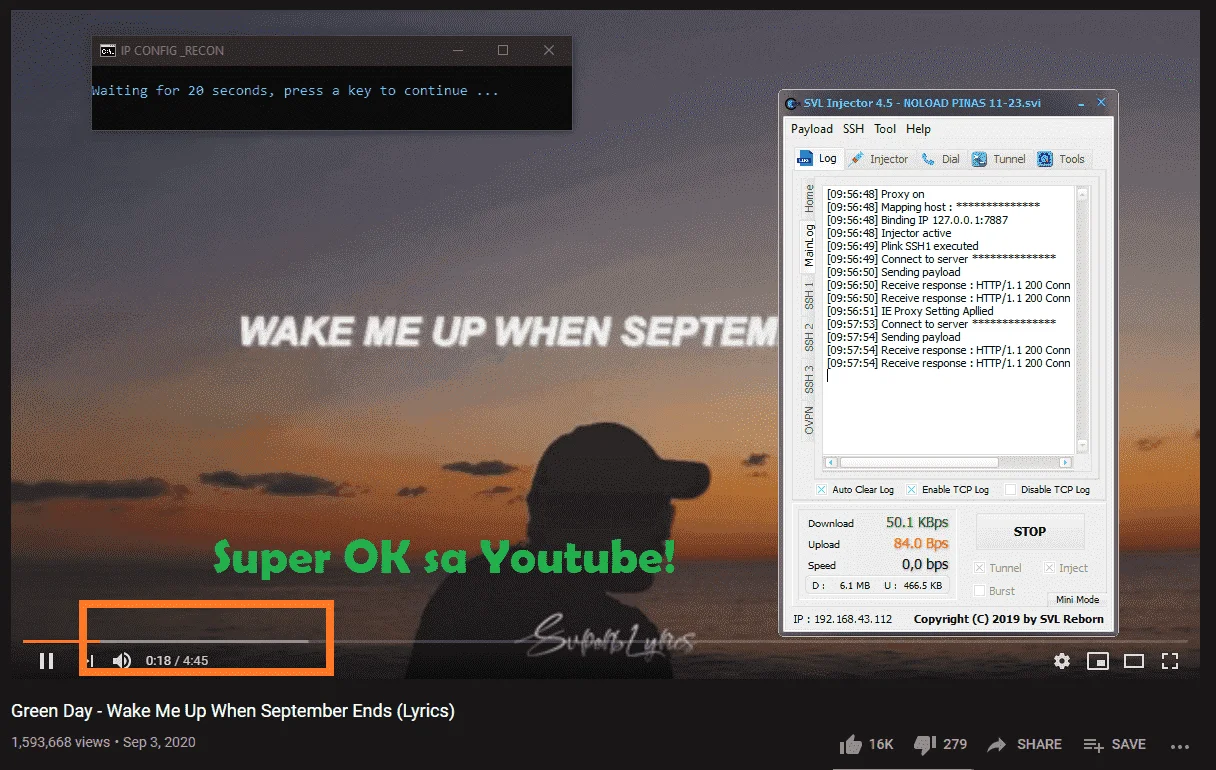Open more actions three-dot menu
Viewport: 1216px width, 770px height.
coord(1180,745)
